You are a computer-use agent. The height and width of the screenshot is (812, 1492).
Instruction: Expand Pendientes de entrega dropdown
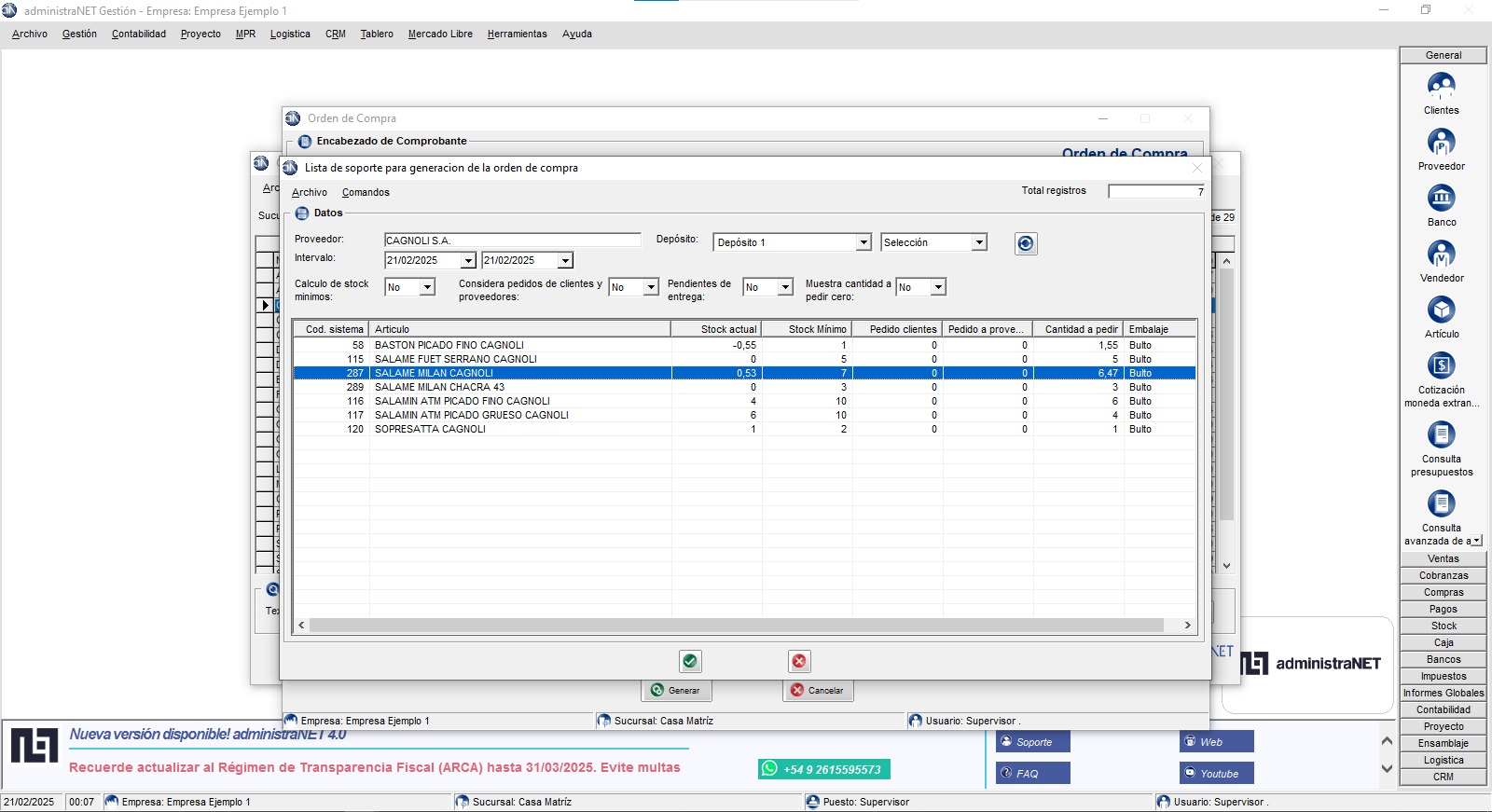click(785, 287)
